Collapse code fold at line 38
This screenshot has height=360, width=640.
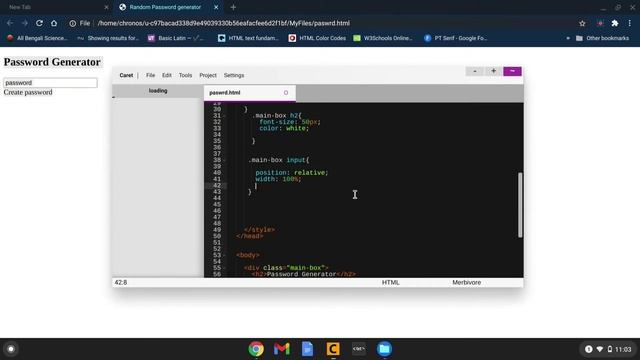pyautogui.click(x=224, y=160)
